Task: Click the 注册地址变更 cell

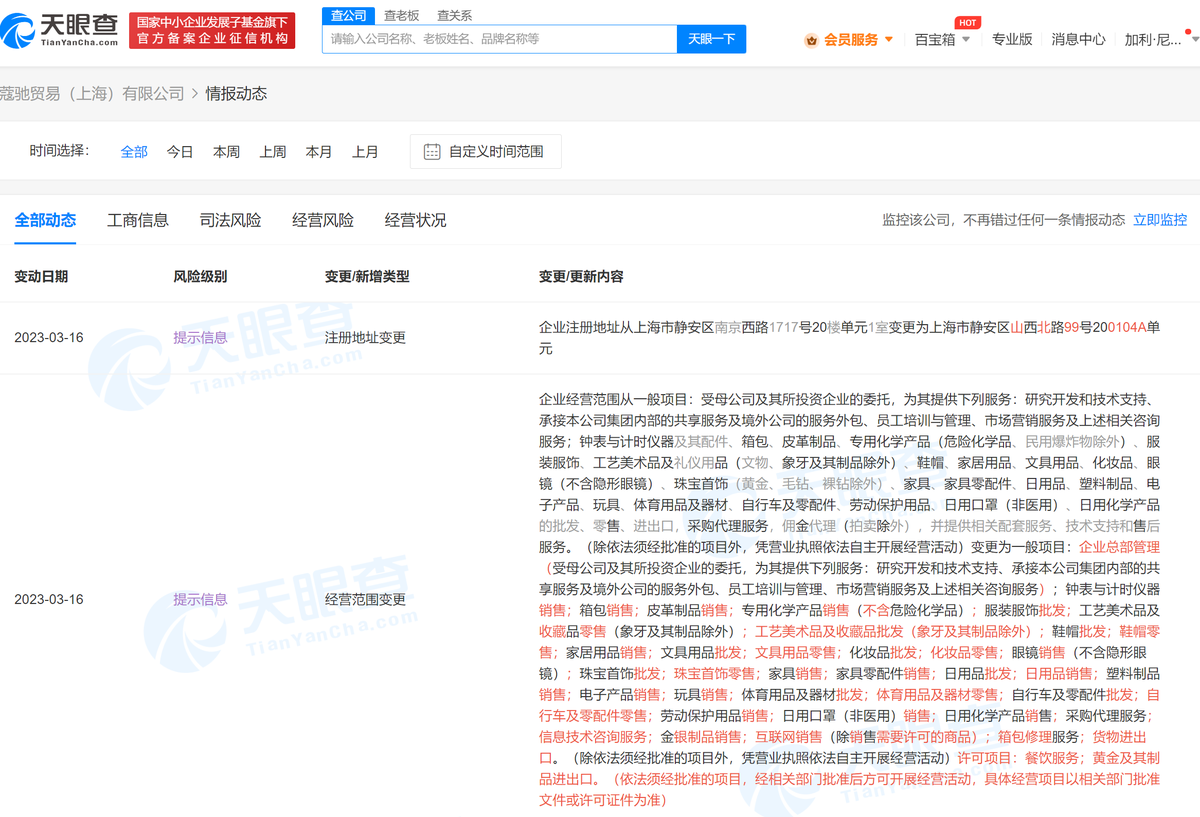Action: tap(365, 338)
